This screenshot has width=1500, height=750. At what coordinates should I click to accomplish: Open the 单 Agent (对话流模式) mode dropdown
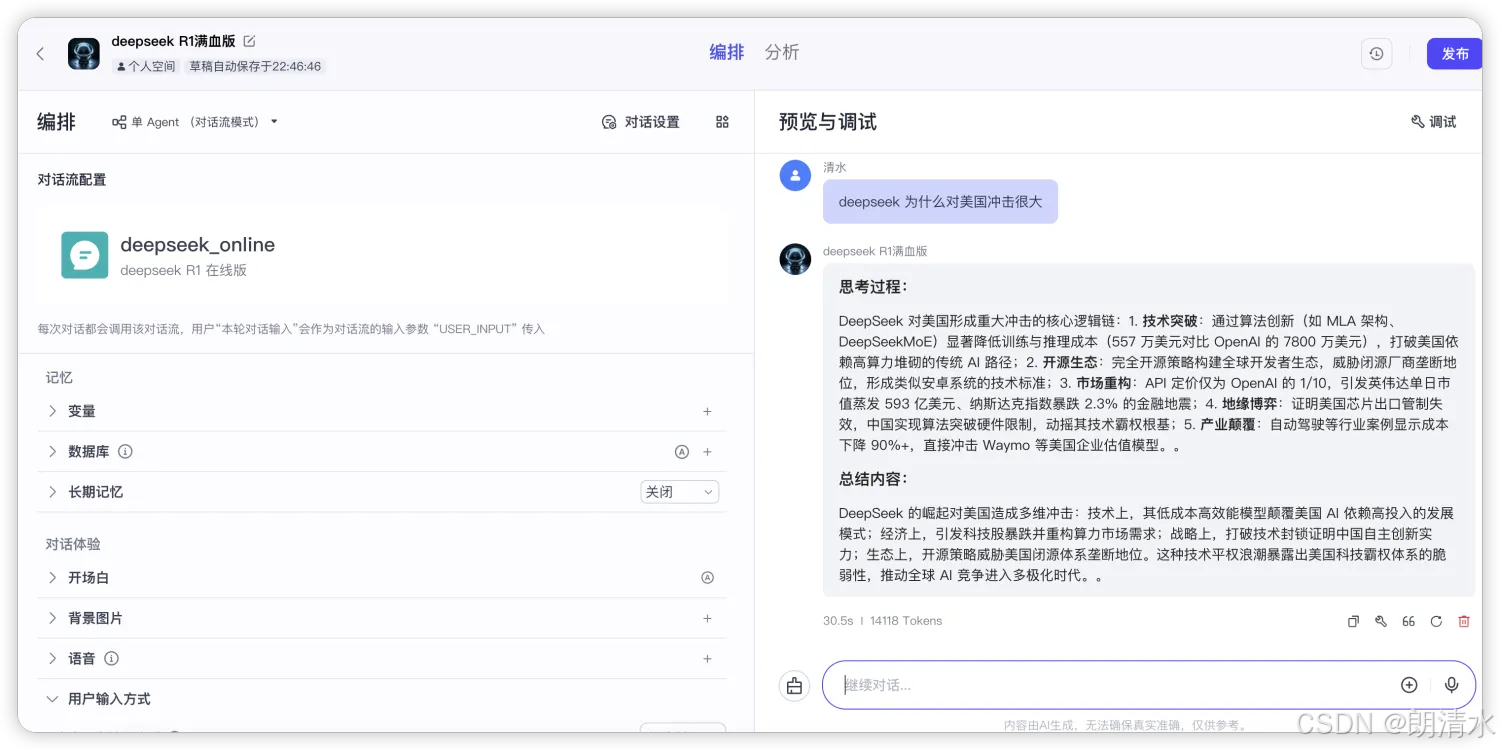click(x=195, y=122)
